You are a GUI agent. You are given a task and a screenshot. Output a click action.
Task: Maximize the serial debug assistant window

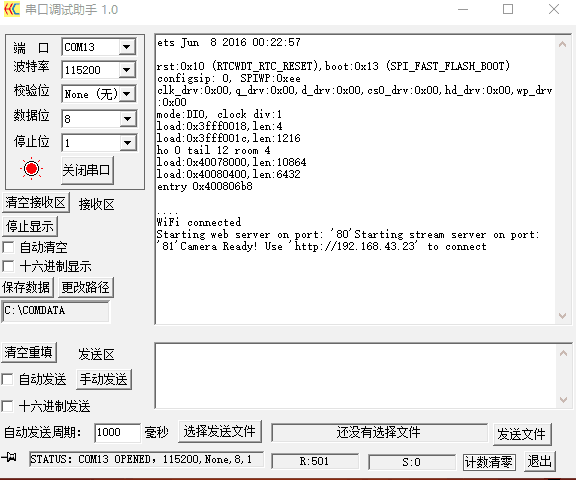coord(508,9)
